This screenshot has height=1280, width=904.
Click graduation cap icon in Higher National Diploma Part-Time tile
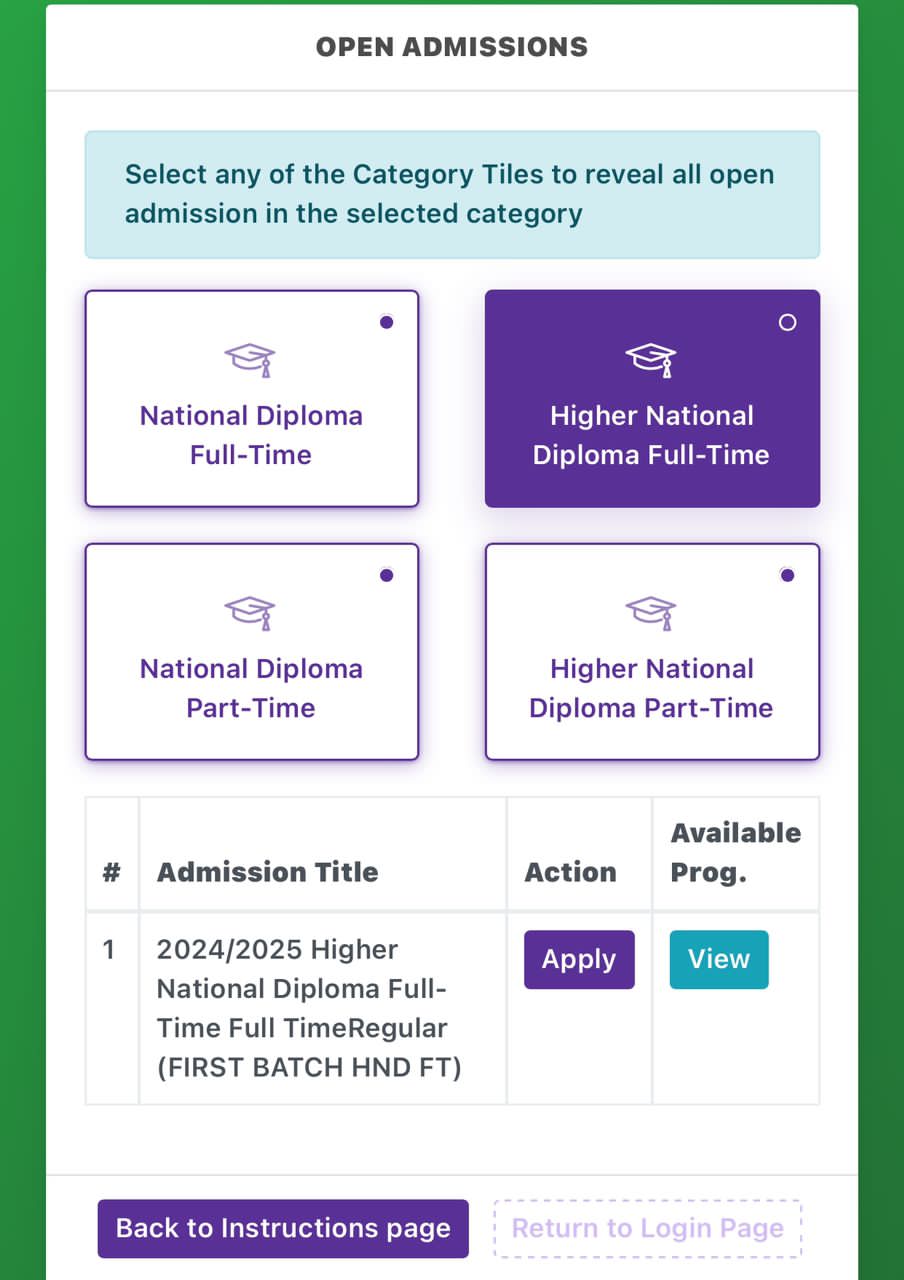pyautogui.click(x=651, y=612)
